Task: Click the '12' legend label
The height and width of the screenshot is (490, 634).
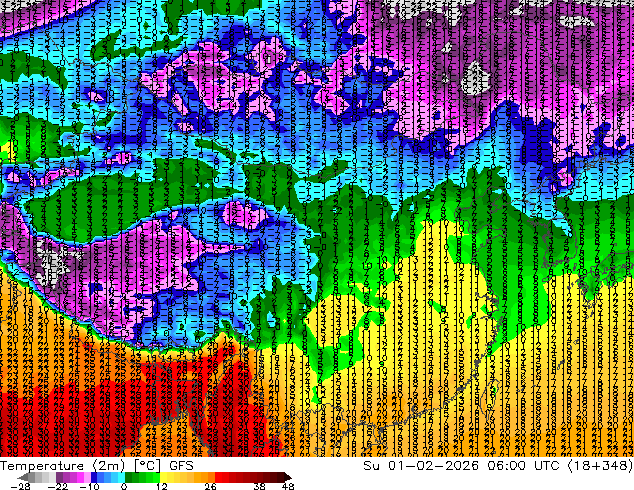Action: (x=162, y=486)
